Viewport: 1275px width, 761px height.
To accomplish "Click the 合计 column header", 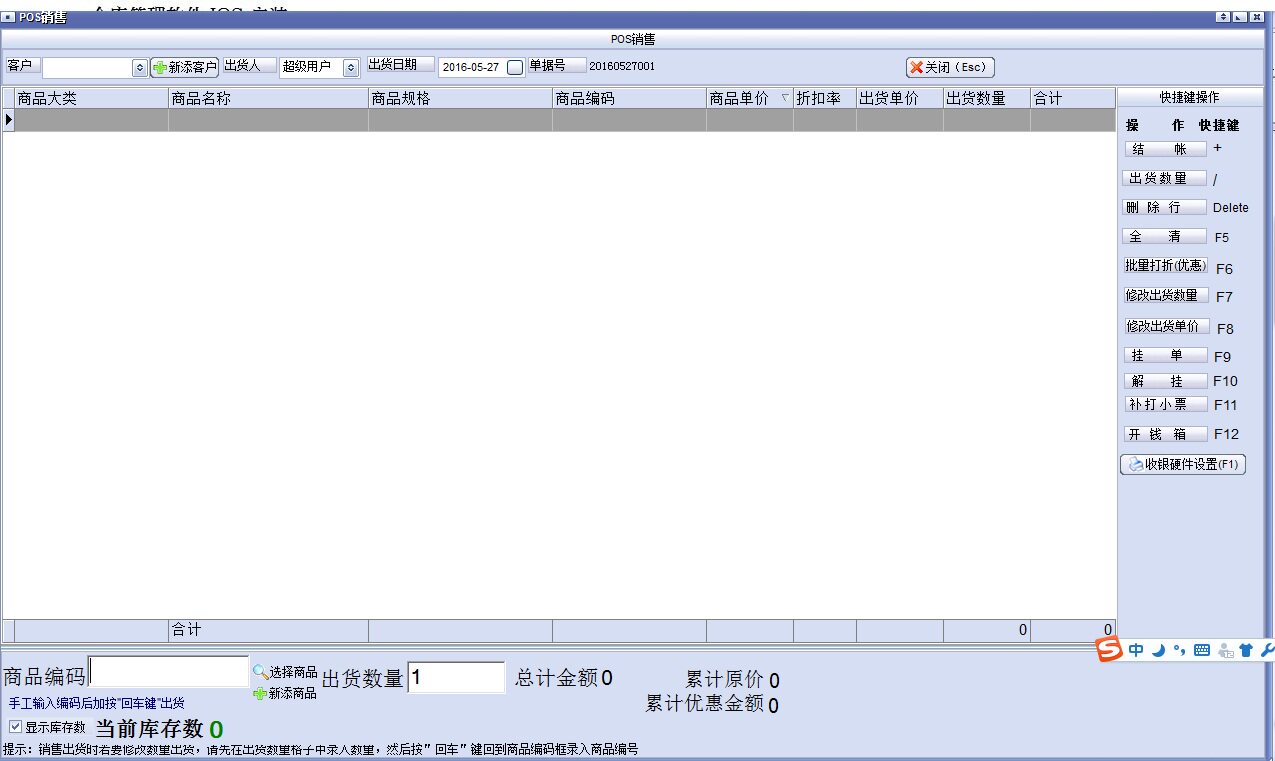I will (1072, 98).
